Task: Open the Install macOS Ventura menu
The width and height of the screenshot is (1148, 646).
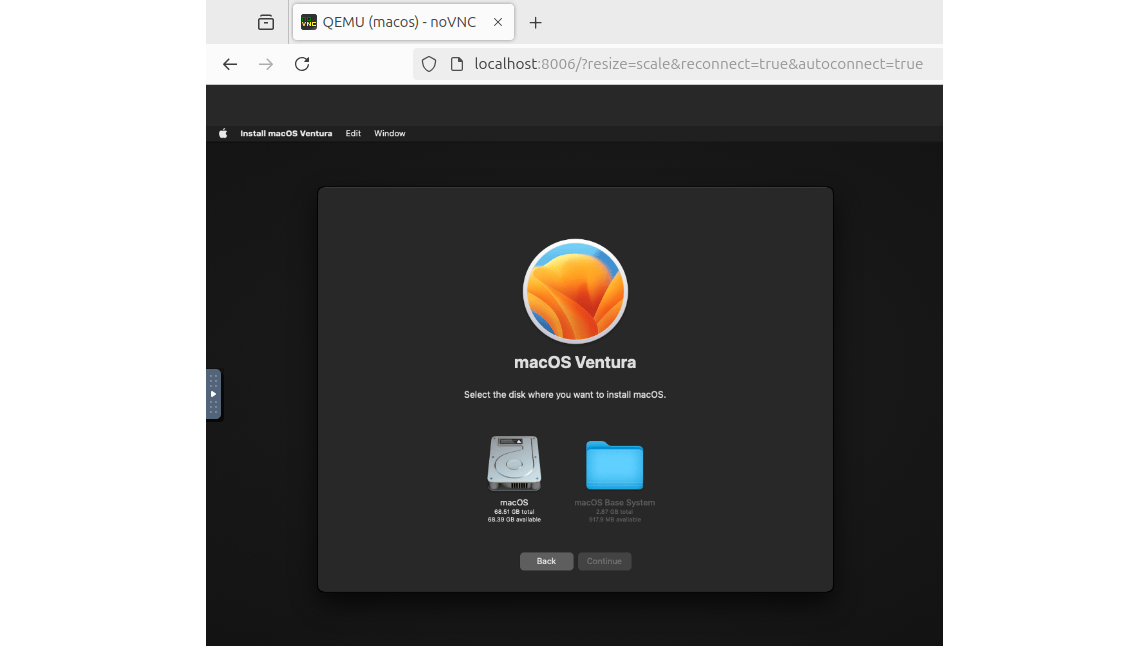Action: [x=286, y=133]
